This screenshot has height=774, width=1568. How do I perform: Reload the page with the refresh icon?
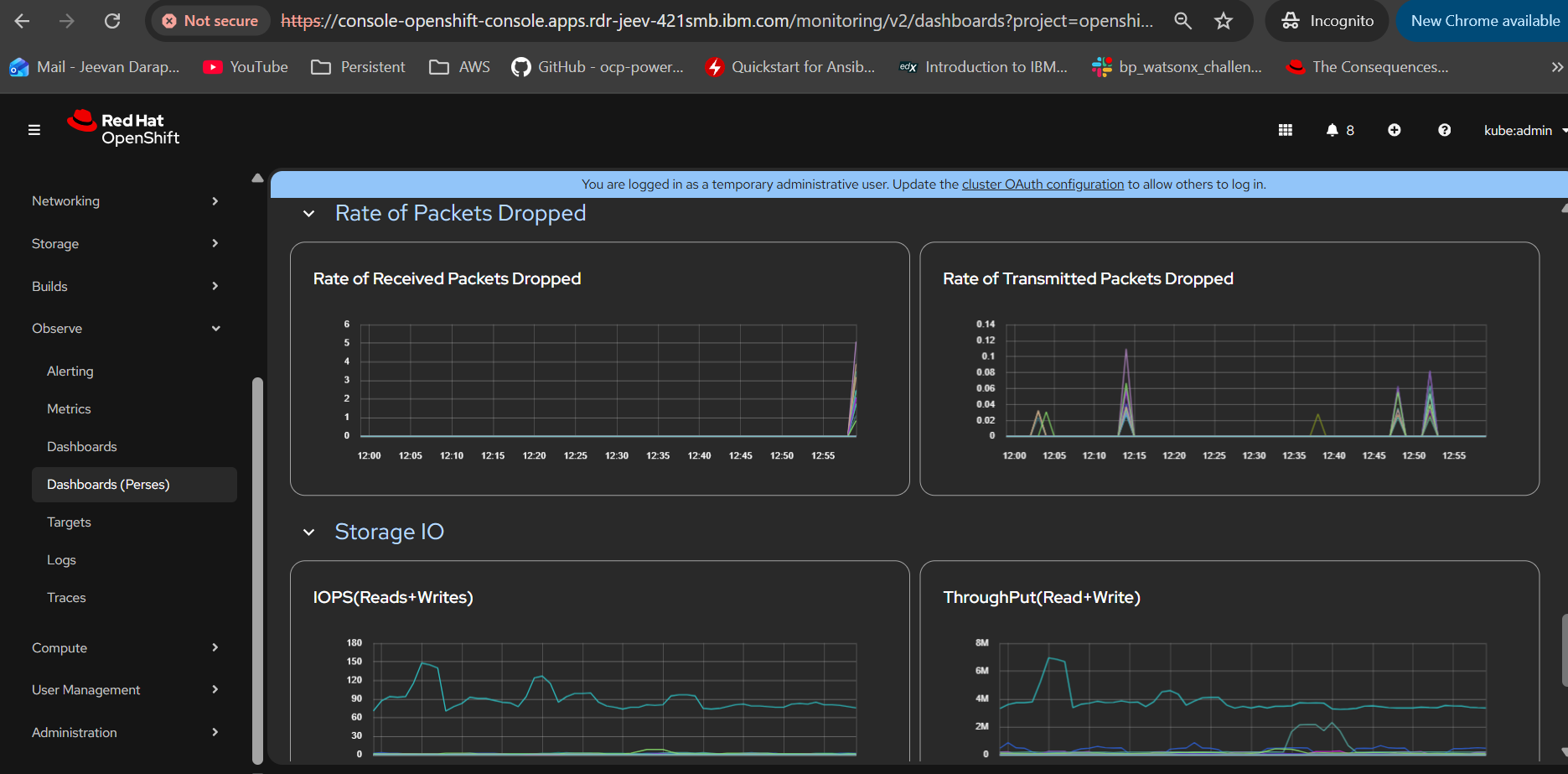pos(111,21)
